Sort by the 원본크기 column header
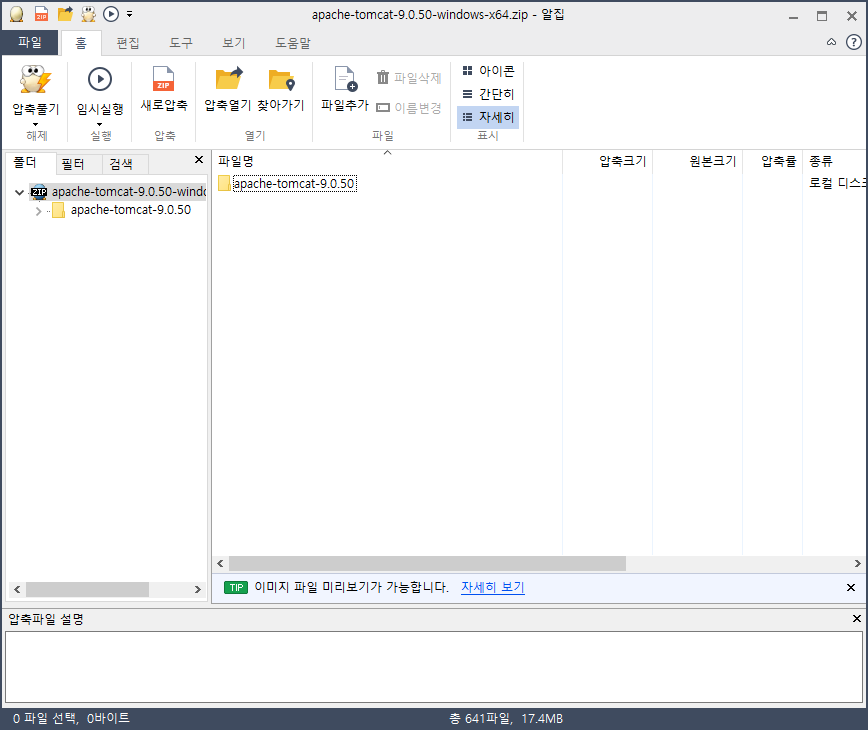The image size is (868, 730). pyautogui.click(x=698, y=161)
